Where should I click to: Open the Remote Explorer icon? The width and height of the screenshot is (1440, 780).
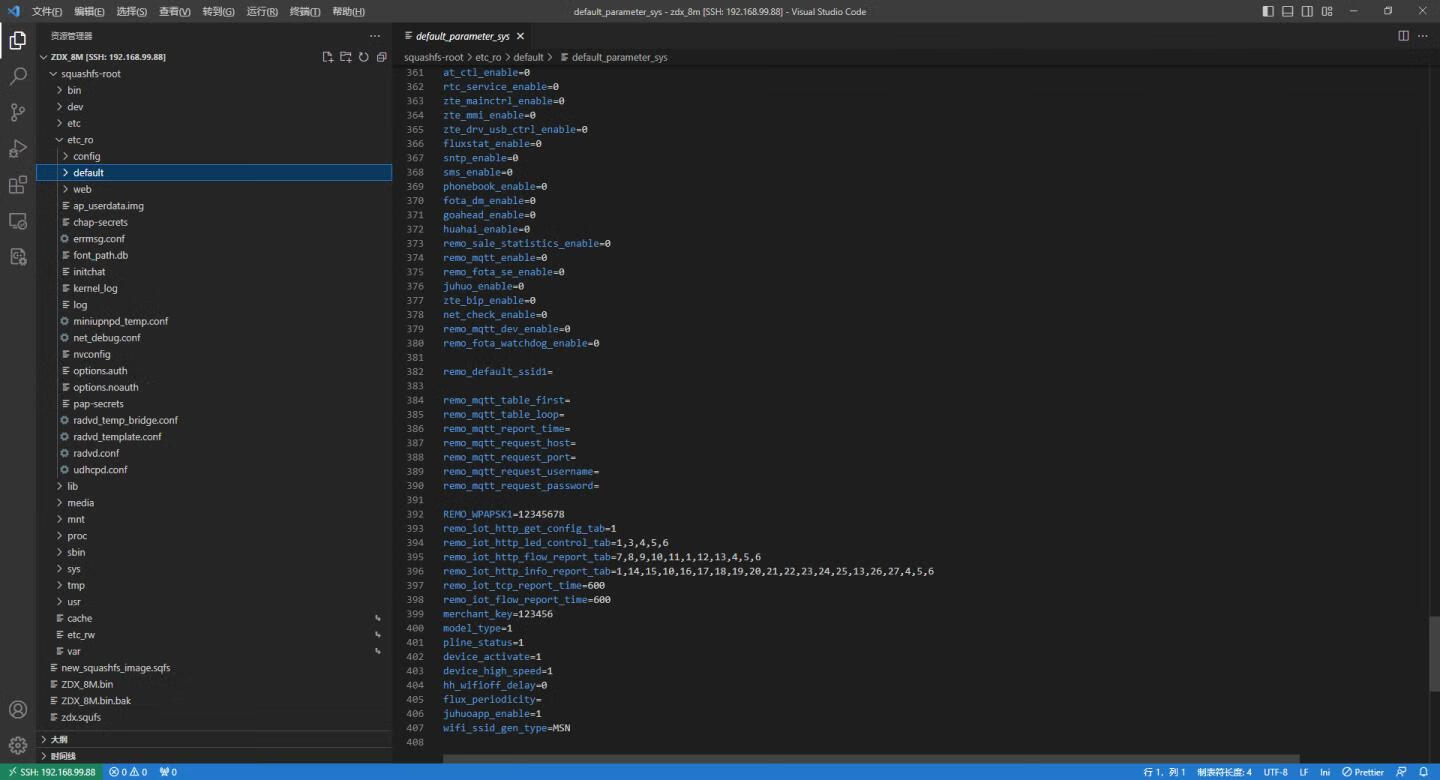tap(17, 221)
